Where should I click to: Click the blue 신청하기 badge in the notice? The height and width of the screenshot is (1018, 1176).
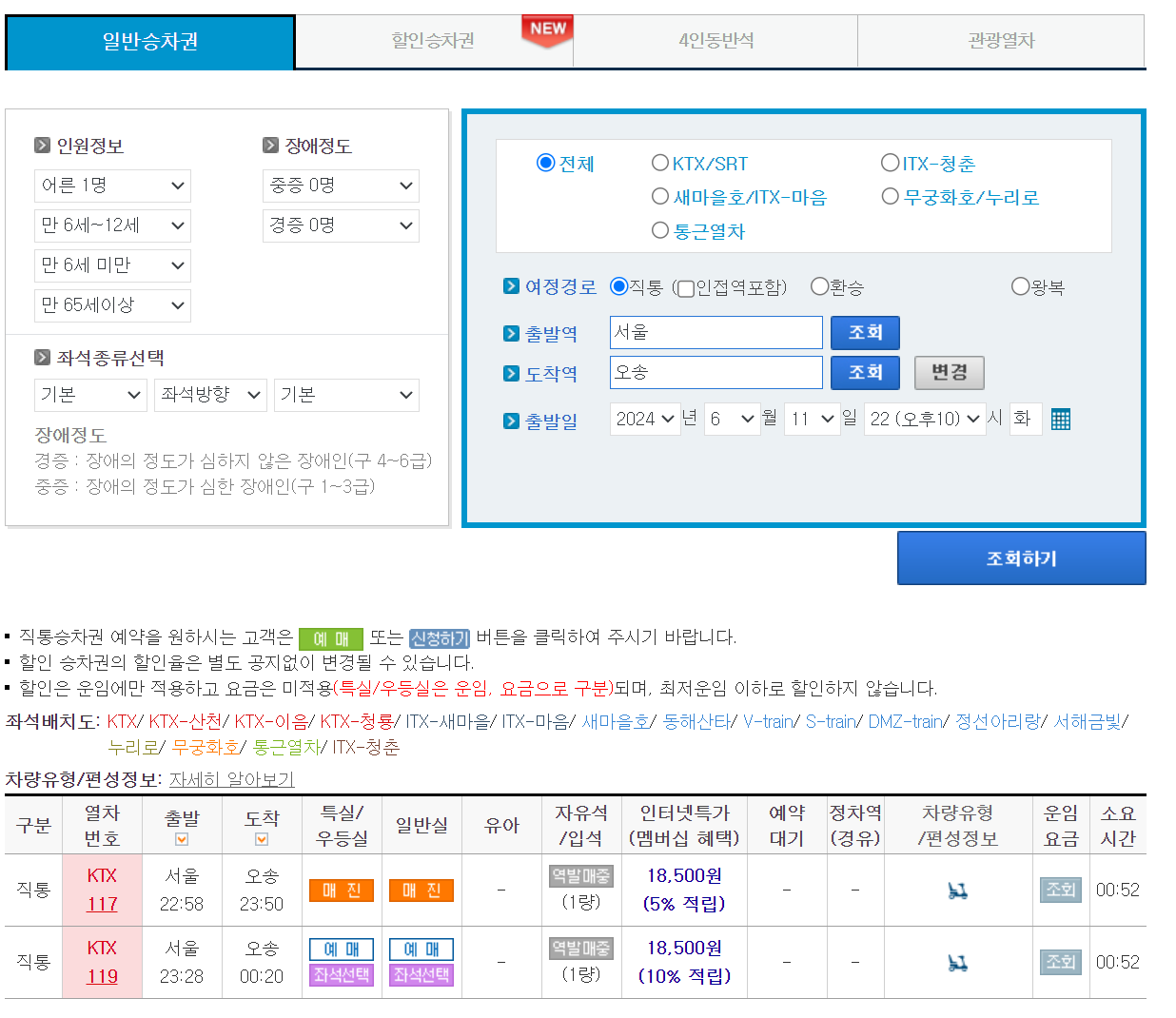(438, 638)
